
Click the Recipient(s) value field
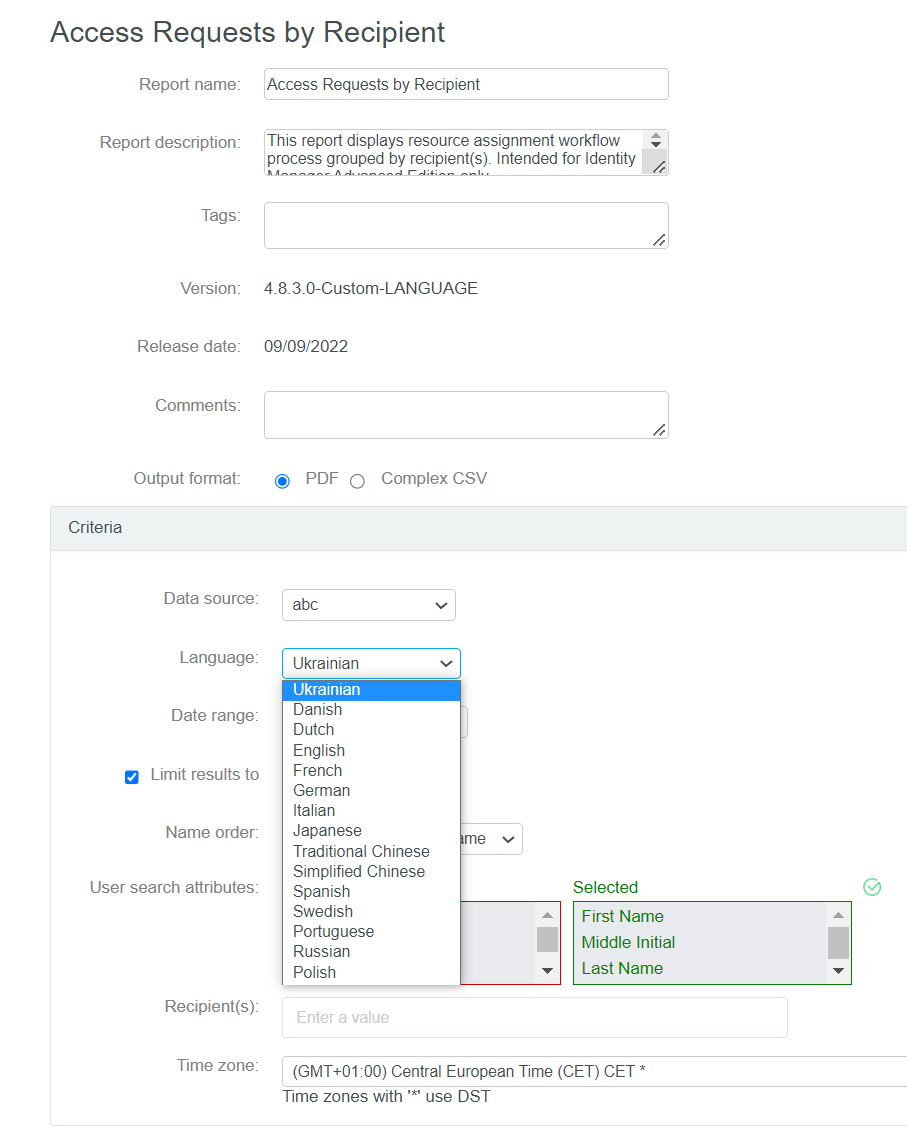(535, 1016)
